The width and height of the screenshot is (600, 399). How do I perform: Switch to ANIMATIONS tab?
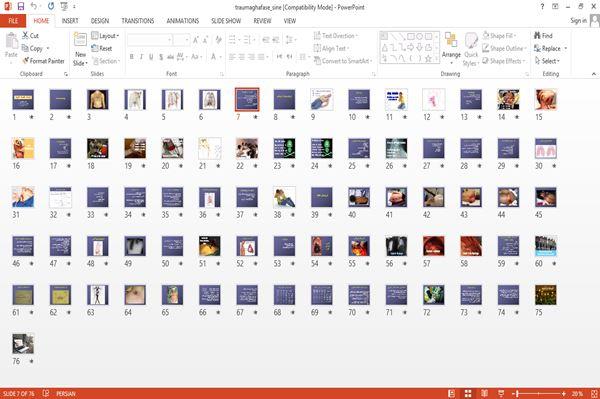pyautogui.click(x=183, y=21)
